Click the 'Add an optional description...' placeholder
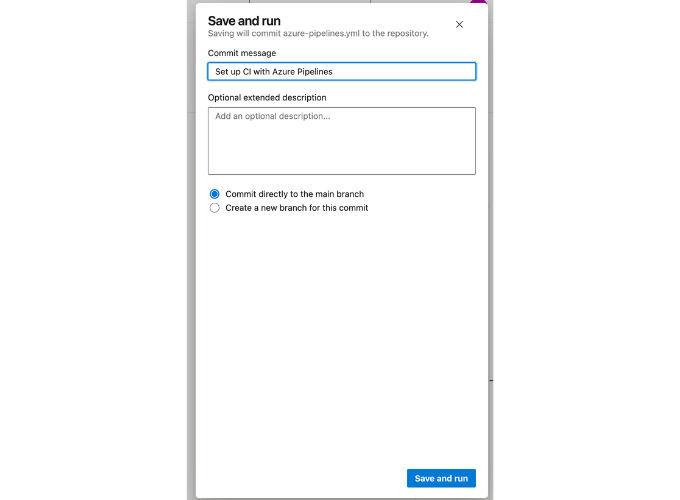Viewport: 680px width, 500px height. (x=273, y=116)
